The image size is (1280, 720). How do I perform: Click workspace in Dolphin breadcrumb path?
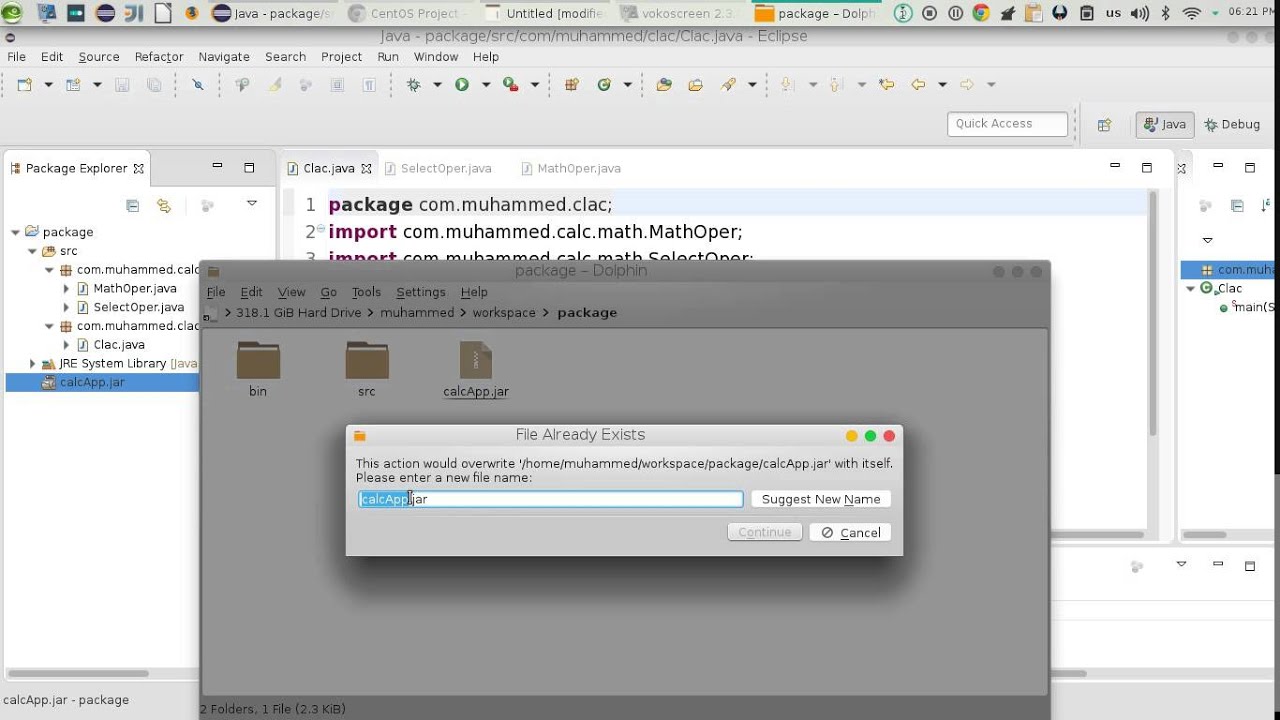click(504, 313)
